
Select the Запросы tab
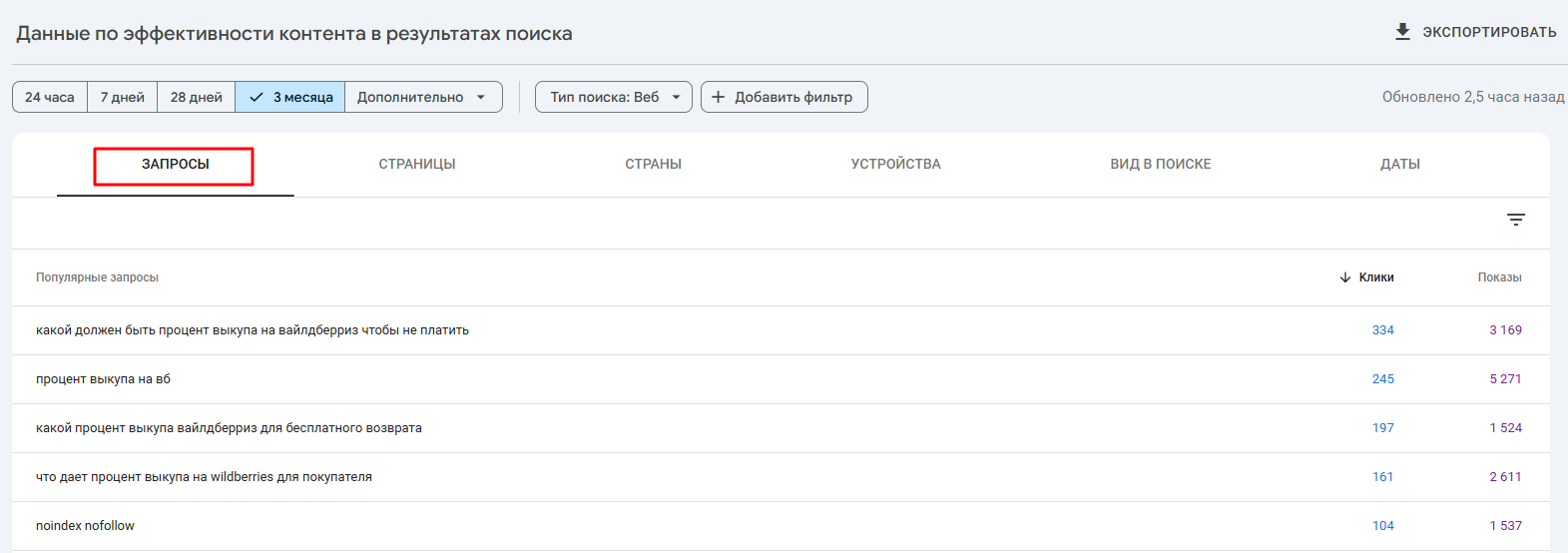tap(175, 164)
